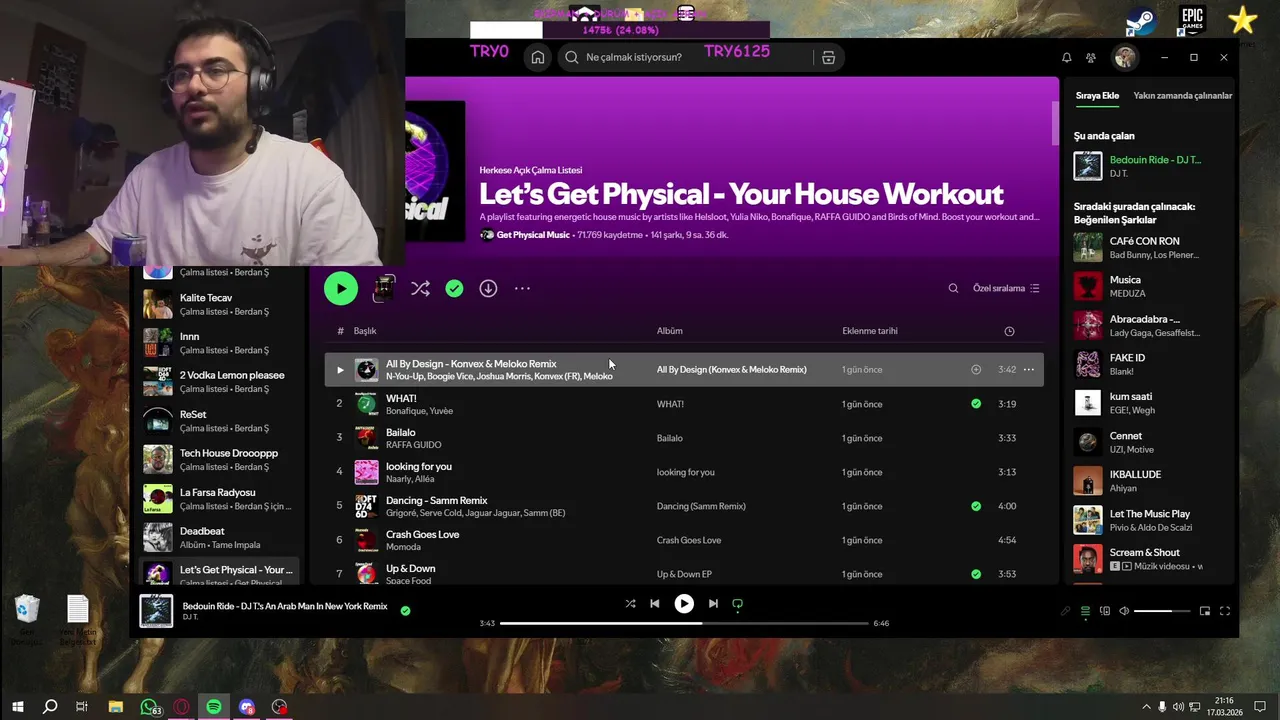
Task: Click the now-playing Bedouin Ride cover art
Action: [x=156, y=611]
